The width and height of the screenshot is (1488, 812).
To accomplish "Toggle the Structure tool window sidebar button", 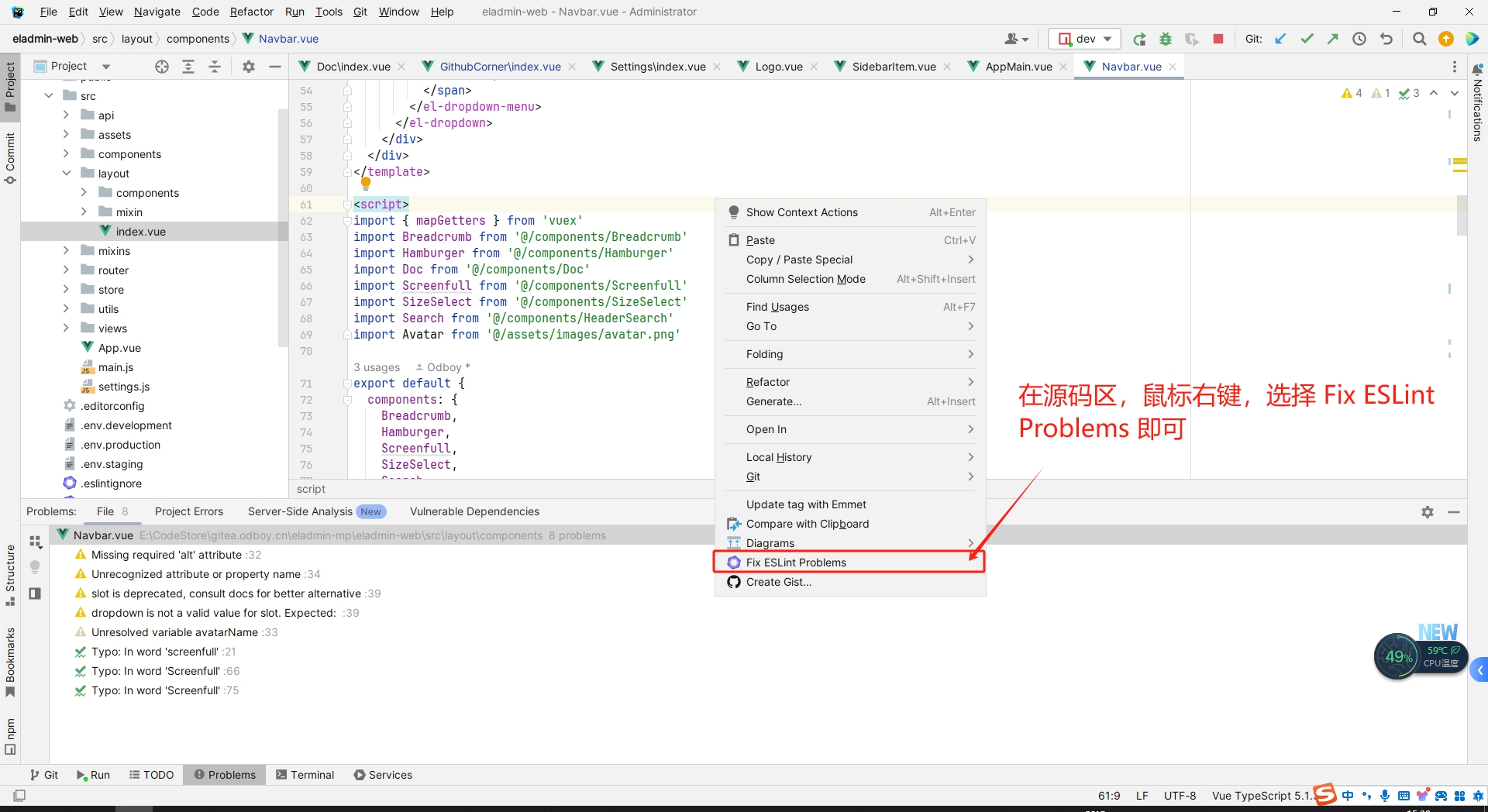I will [10, 575].
